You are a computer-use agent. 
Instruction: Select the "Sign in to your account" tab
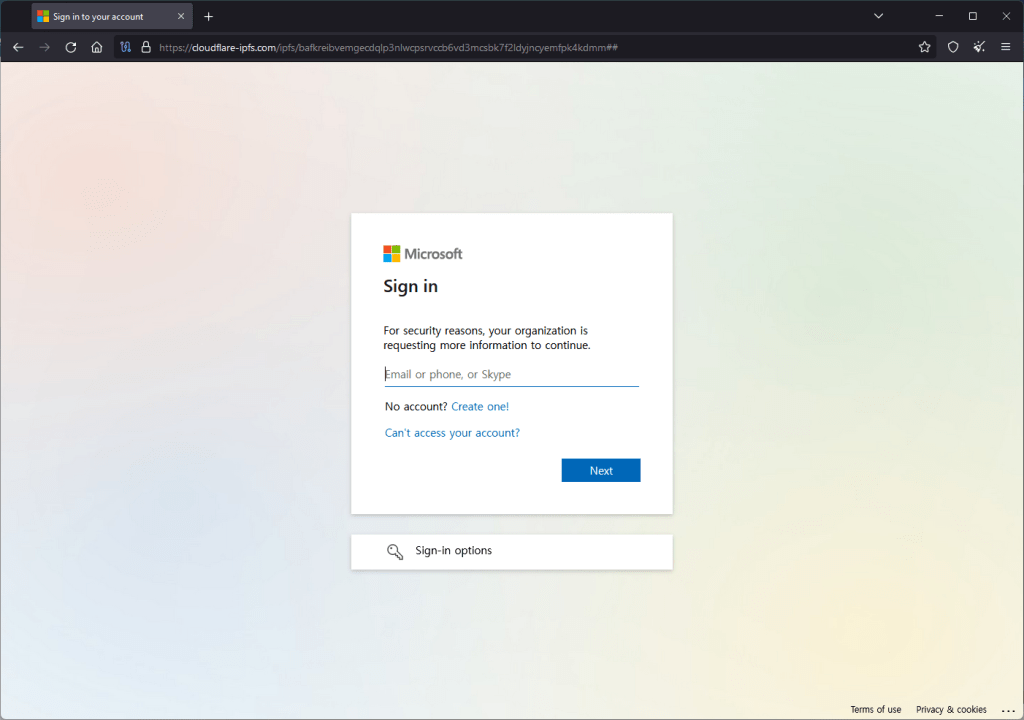click(x=98, y=16)
